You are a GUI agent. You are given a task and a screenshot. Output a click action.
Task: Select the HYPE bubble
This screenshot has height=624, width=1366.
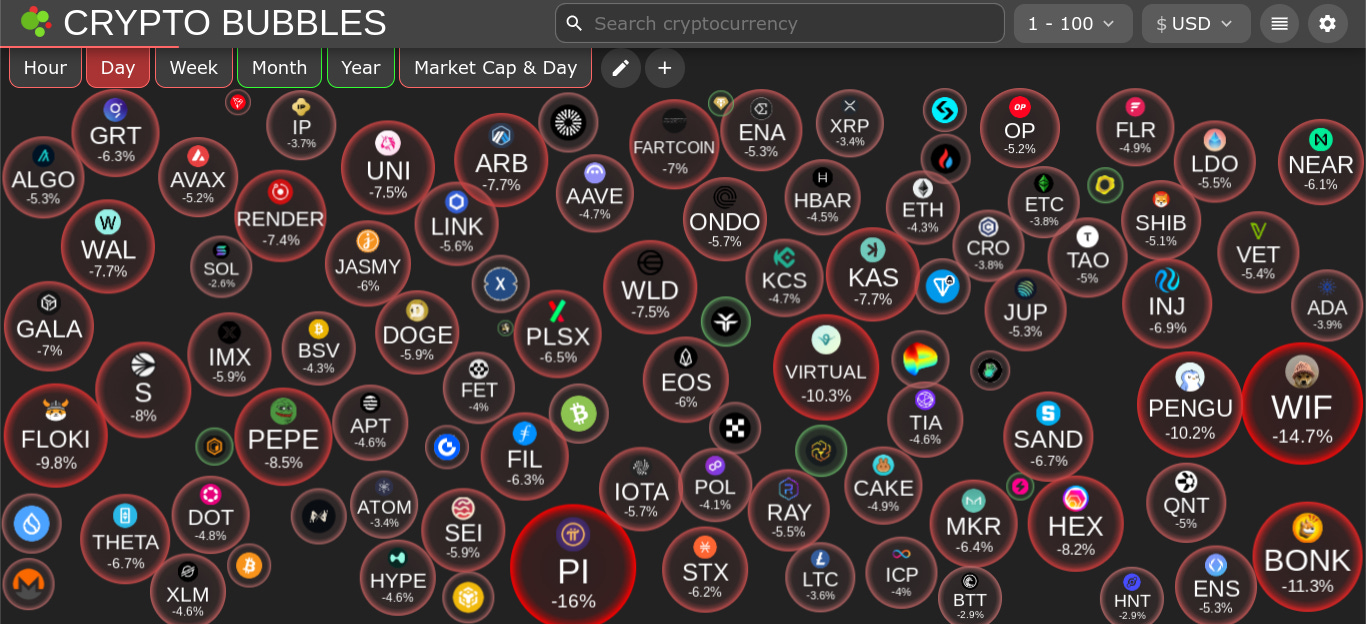click(398, 578)
